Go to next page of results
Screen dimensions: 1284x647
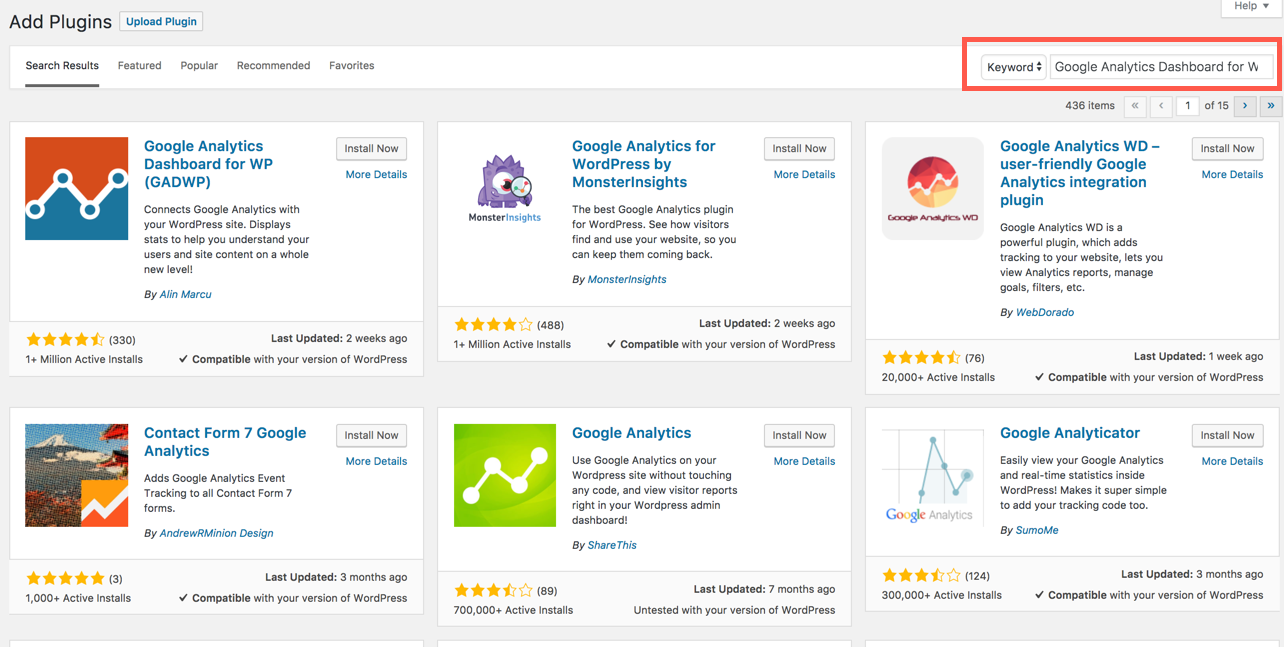tap(1245, 105)
